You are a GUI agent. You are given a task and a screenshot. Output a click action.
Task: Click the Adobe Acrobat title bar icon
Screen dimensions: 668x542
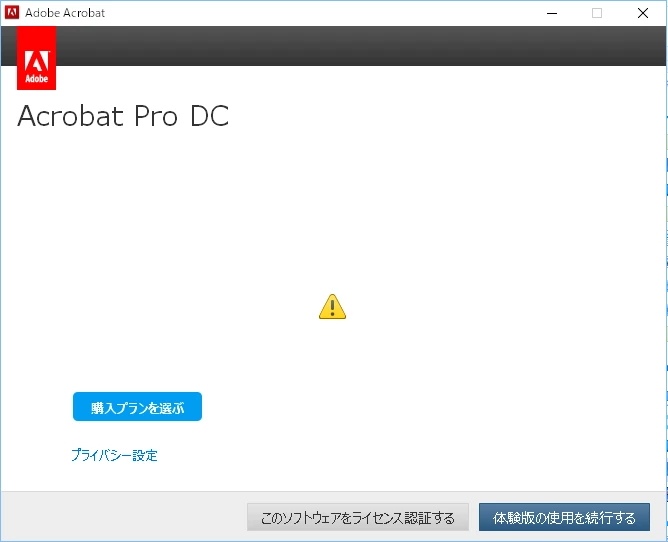point(12,13)
